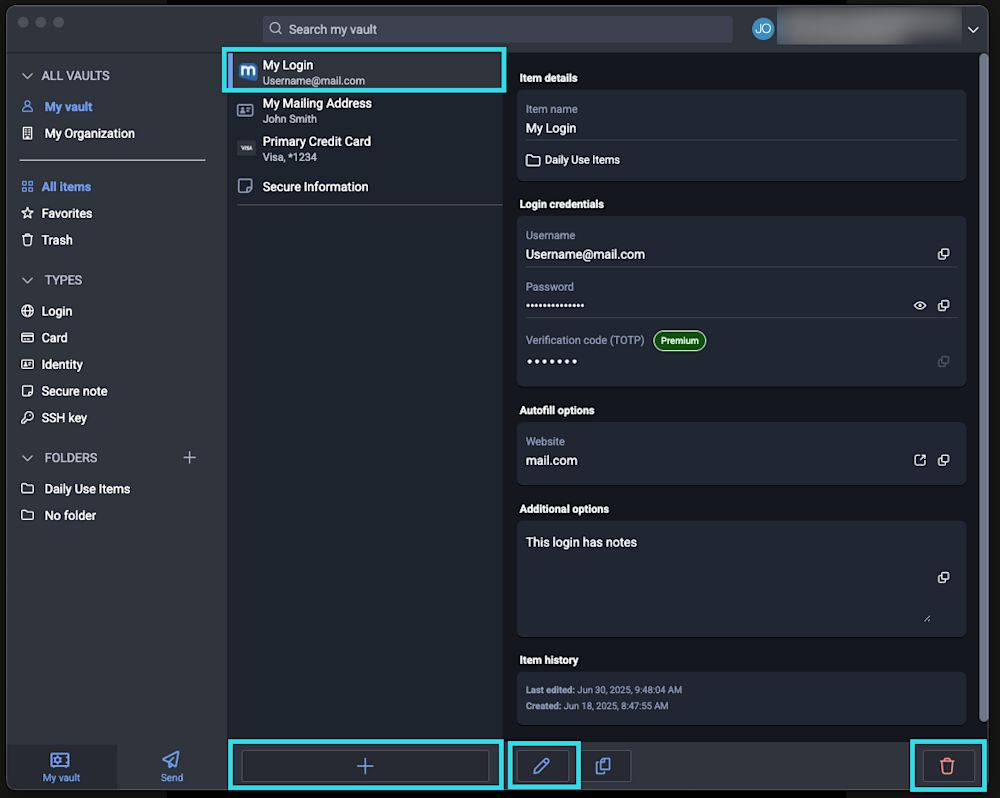Filter by SSH key type
Viewport: 1000px width, 798px height.
[64, 418]
